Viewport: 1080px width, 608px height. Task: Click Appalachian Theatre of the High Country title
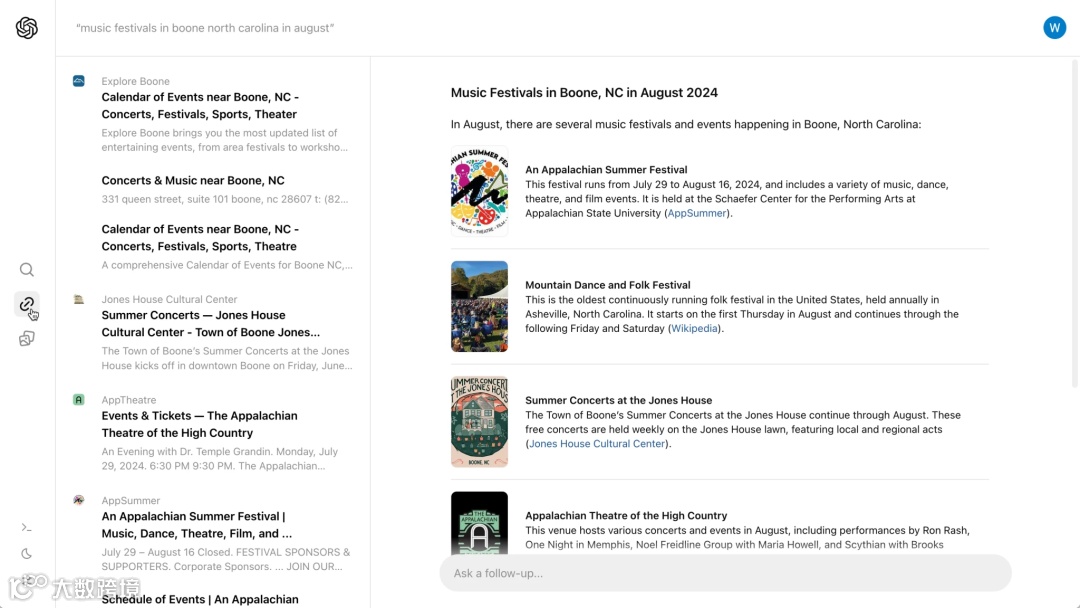tap(626, 516)
